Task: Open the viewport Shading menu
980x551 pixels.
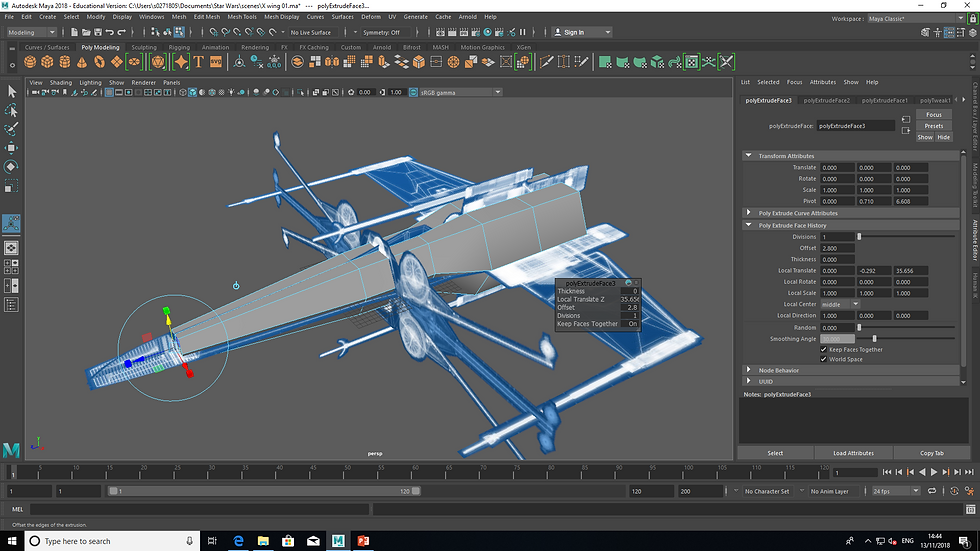Action: [61, 82]
